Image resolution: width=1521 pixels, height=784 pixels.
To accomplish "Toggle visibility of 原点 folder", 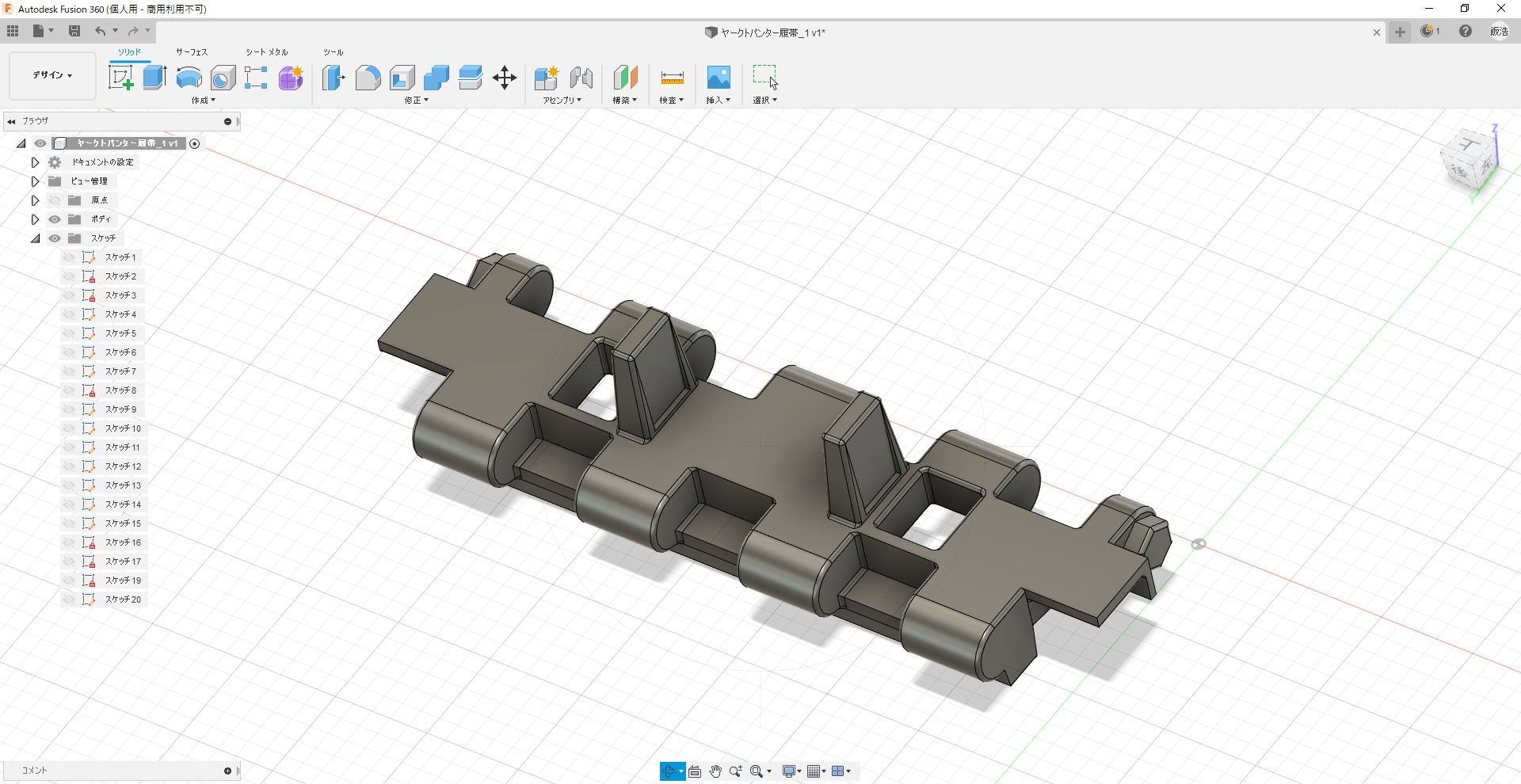I will pyautogui.click(x=55, y=200).
